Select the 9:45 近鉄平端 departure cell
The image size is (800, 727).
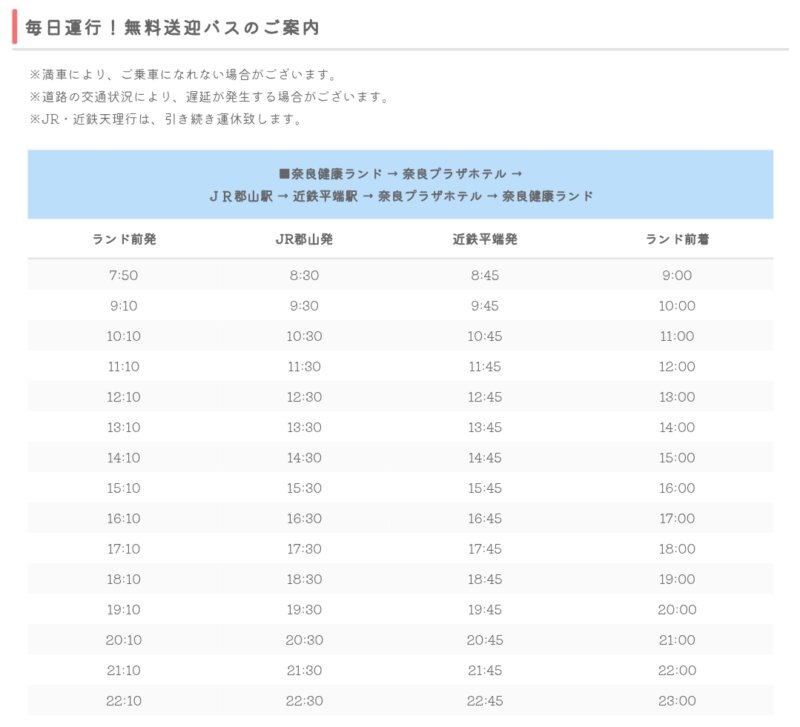[x=484, y=306]
